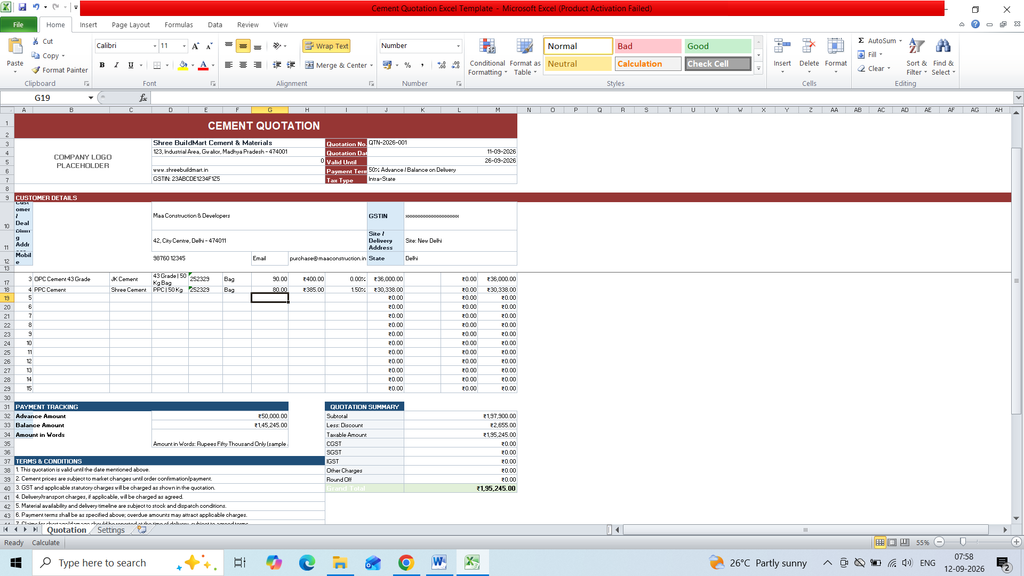
Task: Switch to the Settings sheet tab
Action: coord(111,530)
